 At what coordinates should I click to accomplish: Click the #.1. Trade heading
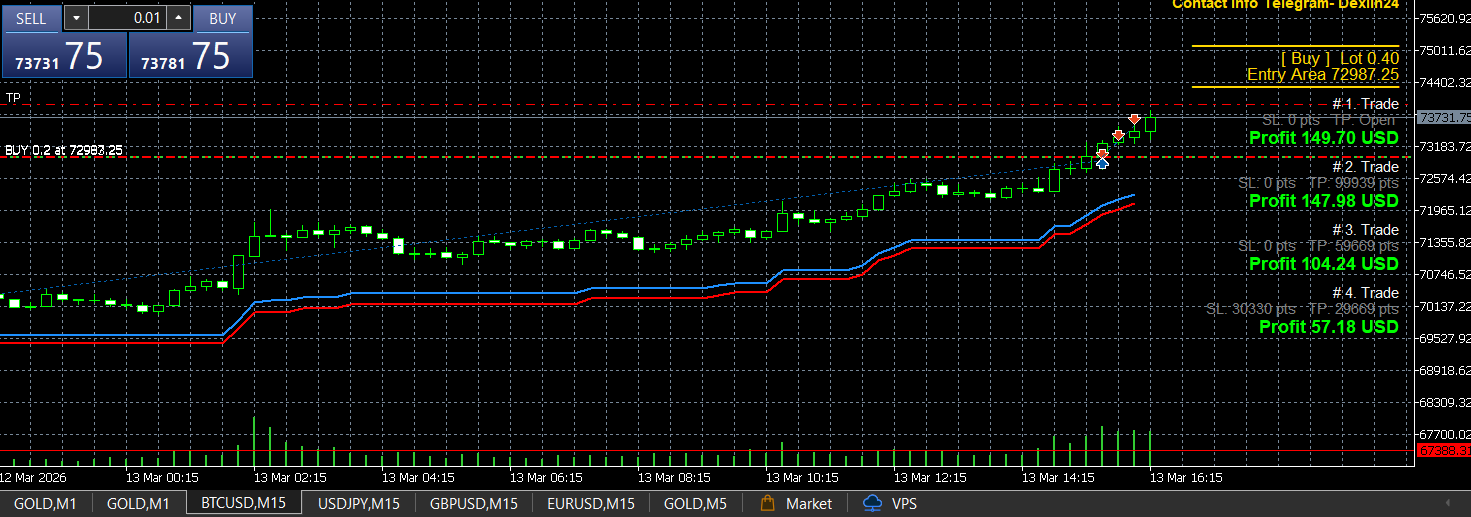pos(1365,104)
